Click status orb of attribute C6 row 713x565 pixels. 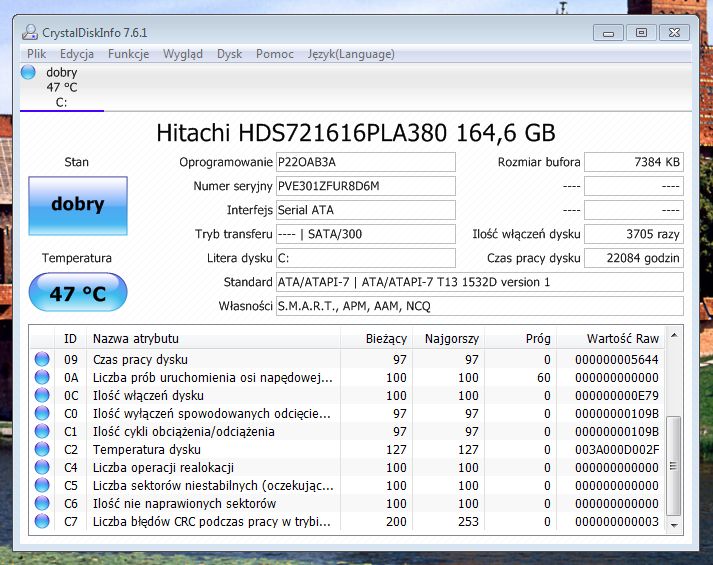[x=42, y=503]
